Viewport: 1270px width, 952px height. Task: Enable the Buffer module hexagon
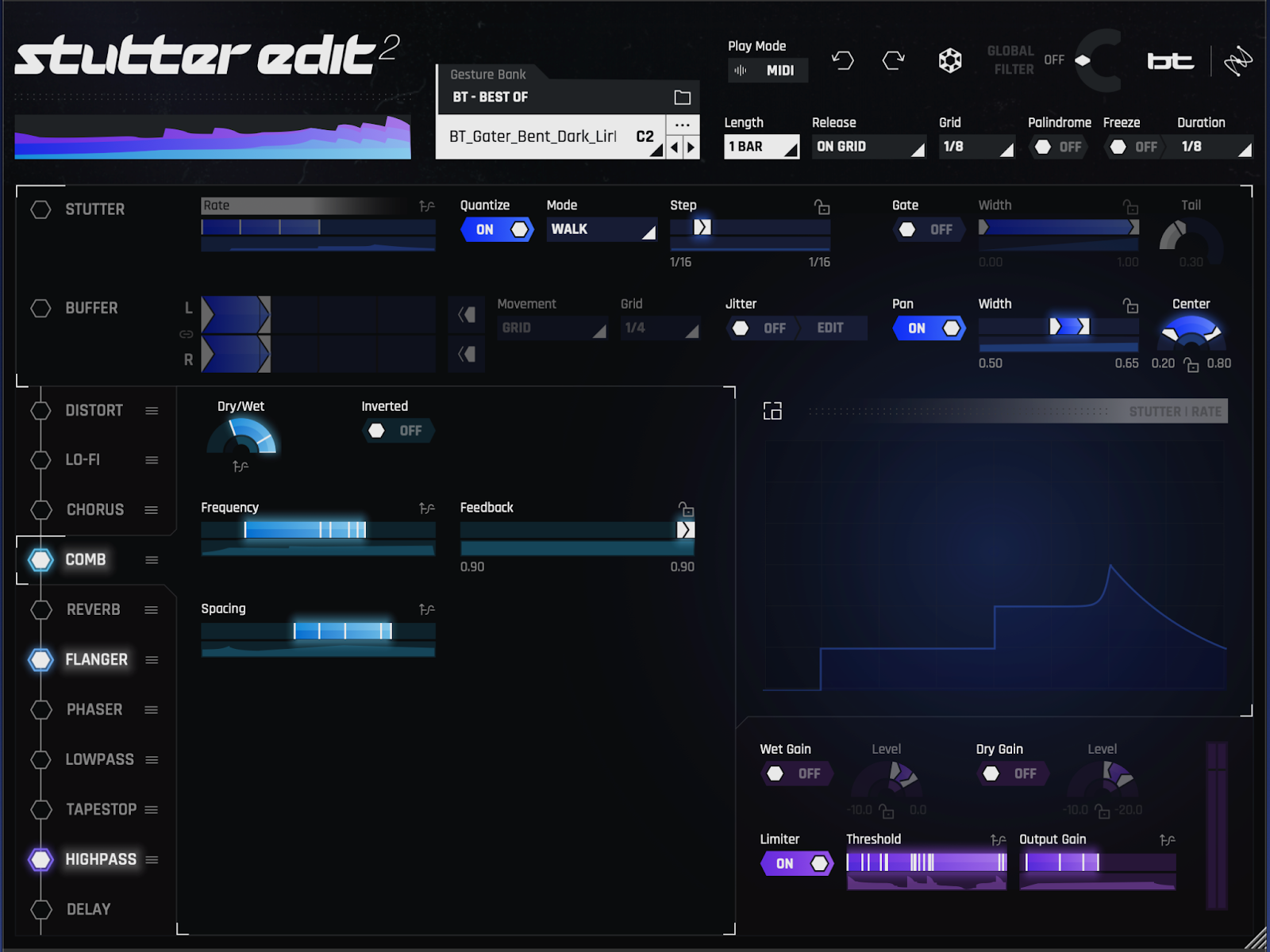pos(40,309)
